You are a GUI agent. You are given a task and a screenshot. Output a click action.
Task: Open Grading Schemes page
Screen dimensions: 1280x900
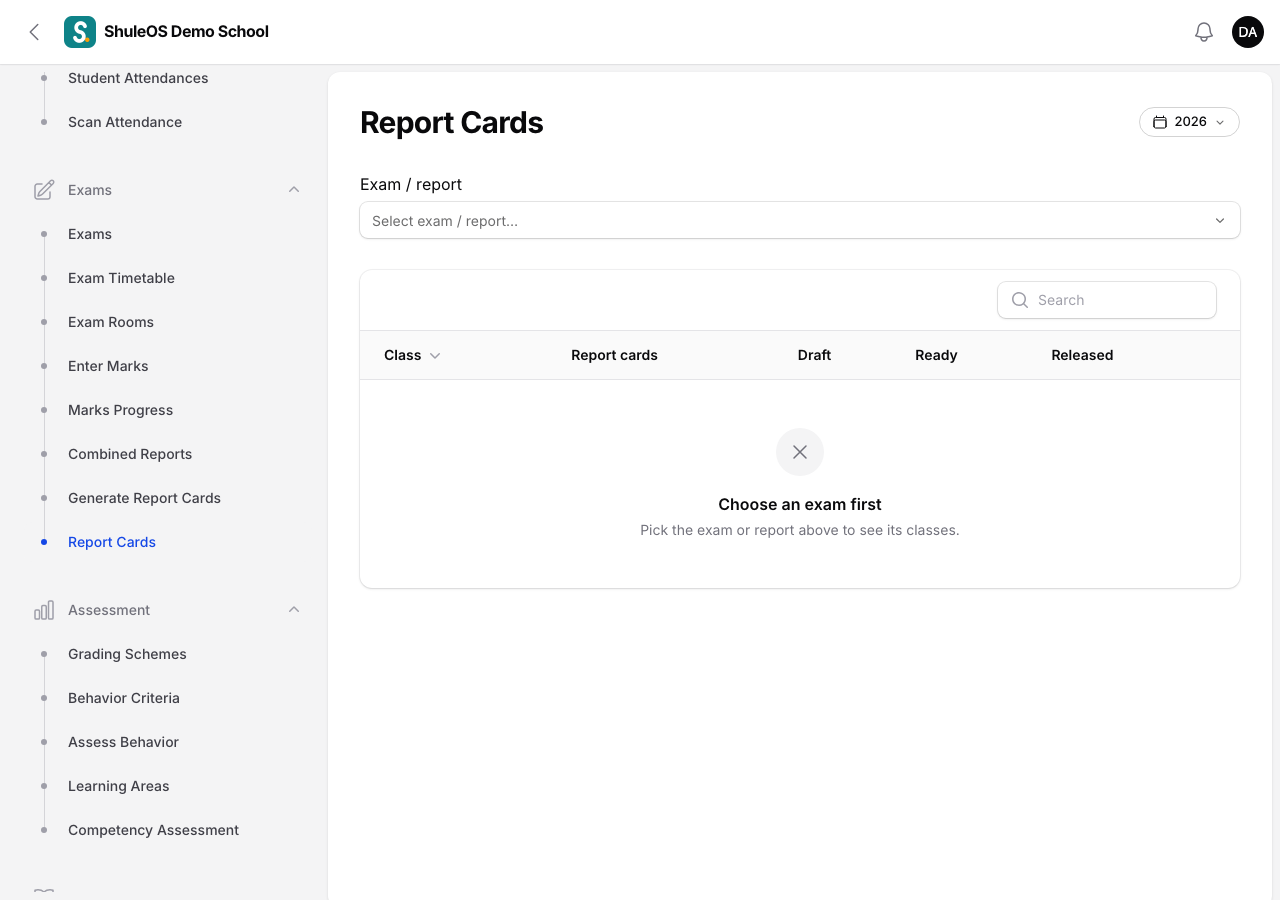click(x=127, y=654)
